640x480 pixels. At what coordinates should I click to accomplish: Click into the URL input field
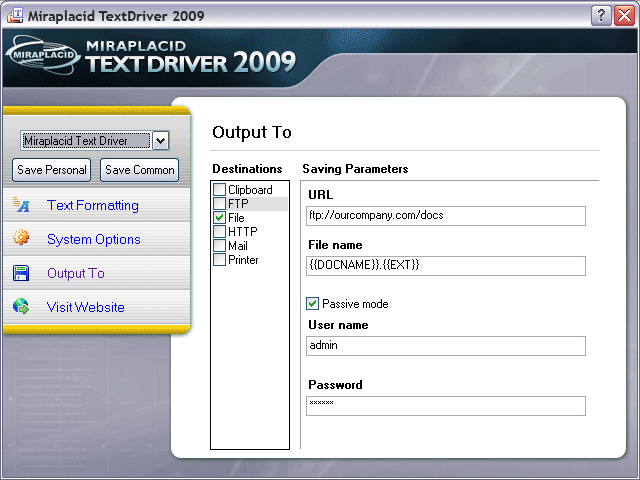pos(446,216)
